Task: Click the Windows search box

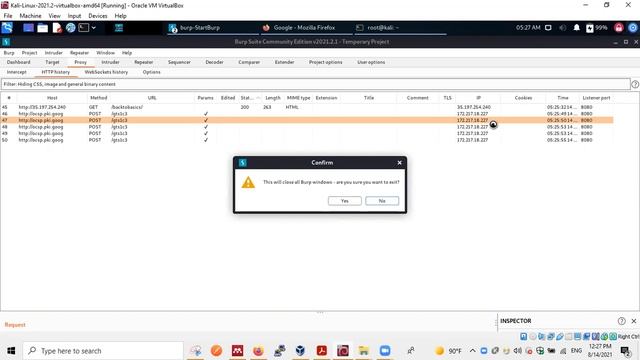Action: click(x=103, y=351)
